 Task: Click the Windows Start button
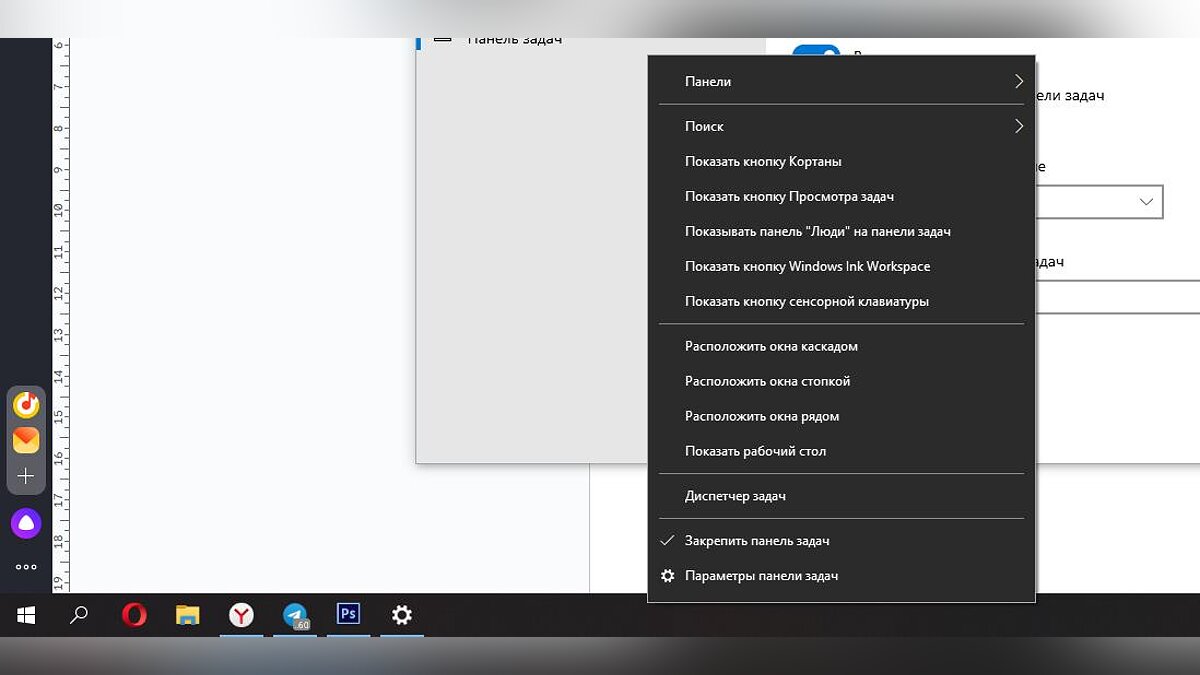26,615
